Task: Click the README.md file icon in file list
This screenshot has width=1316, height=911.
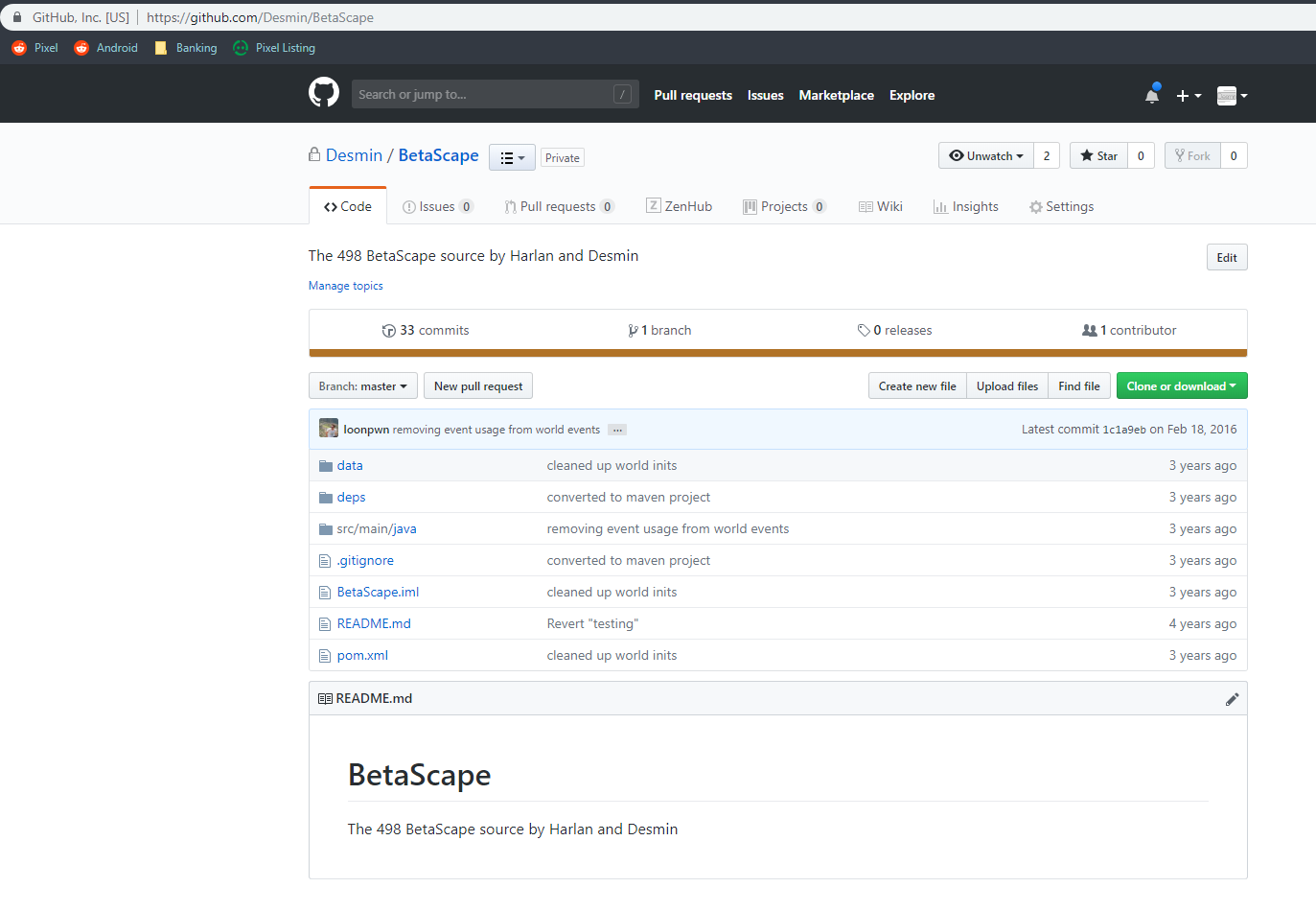Action: point(325,624)
